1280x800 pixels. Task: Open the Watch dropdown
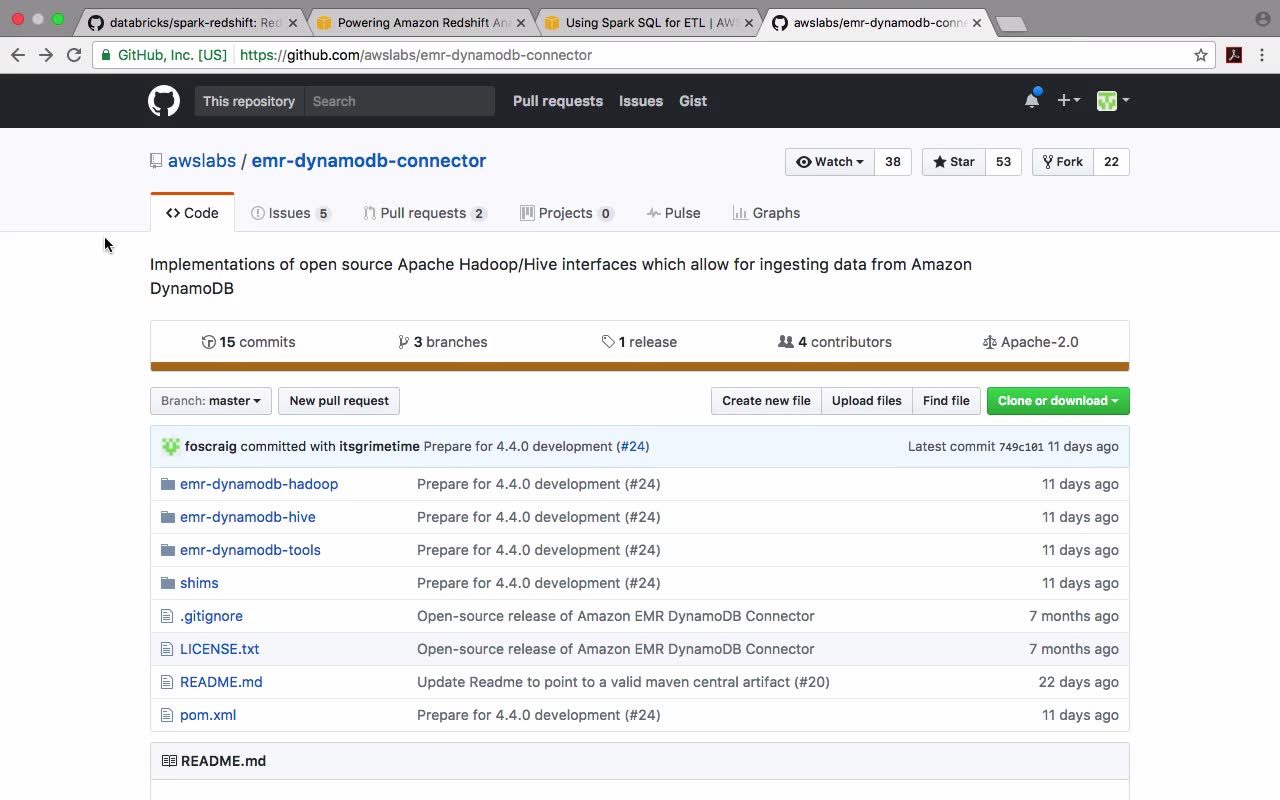830,162
